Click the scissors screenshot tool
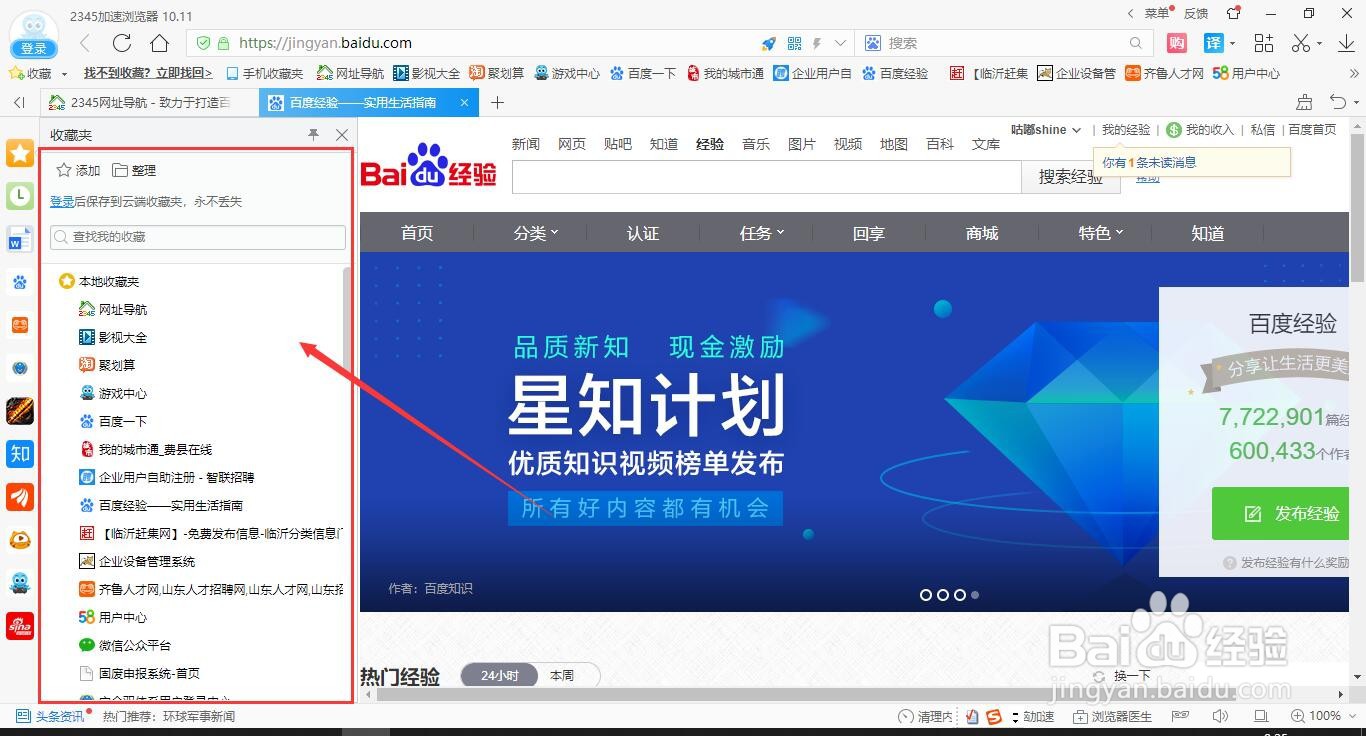 (x=1301, y=43)
